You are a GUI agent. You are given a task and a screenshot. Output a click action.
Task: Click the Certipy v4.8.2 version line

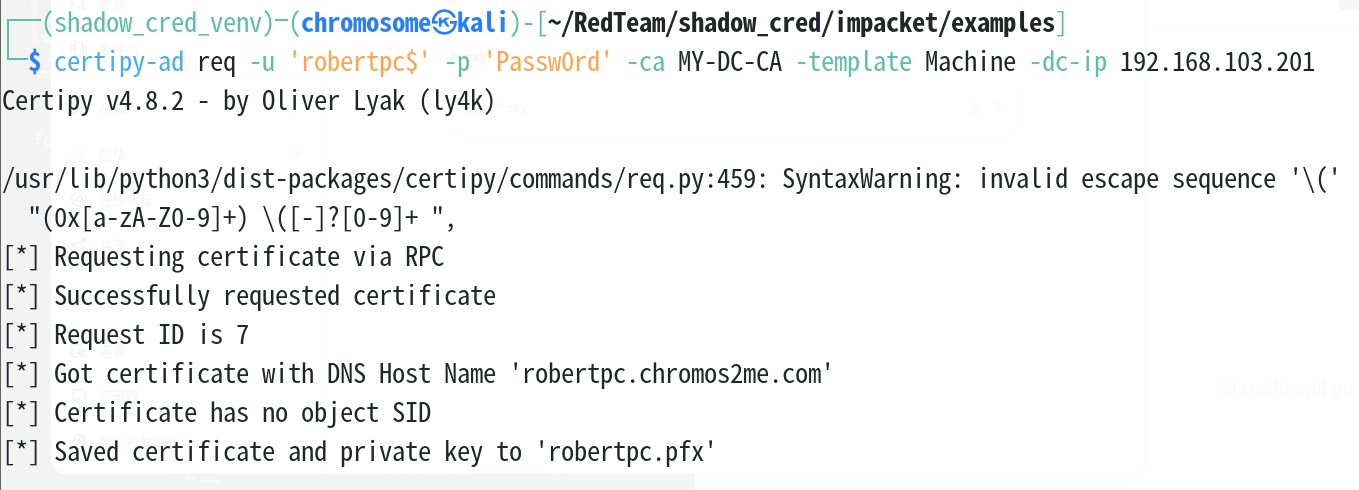[x=248, y=101]
